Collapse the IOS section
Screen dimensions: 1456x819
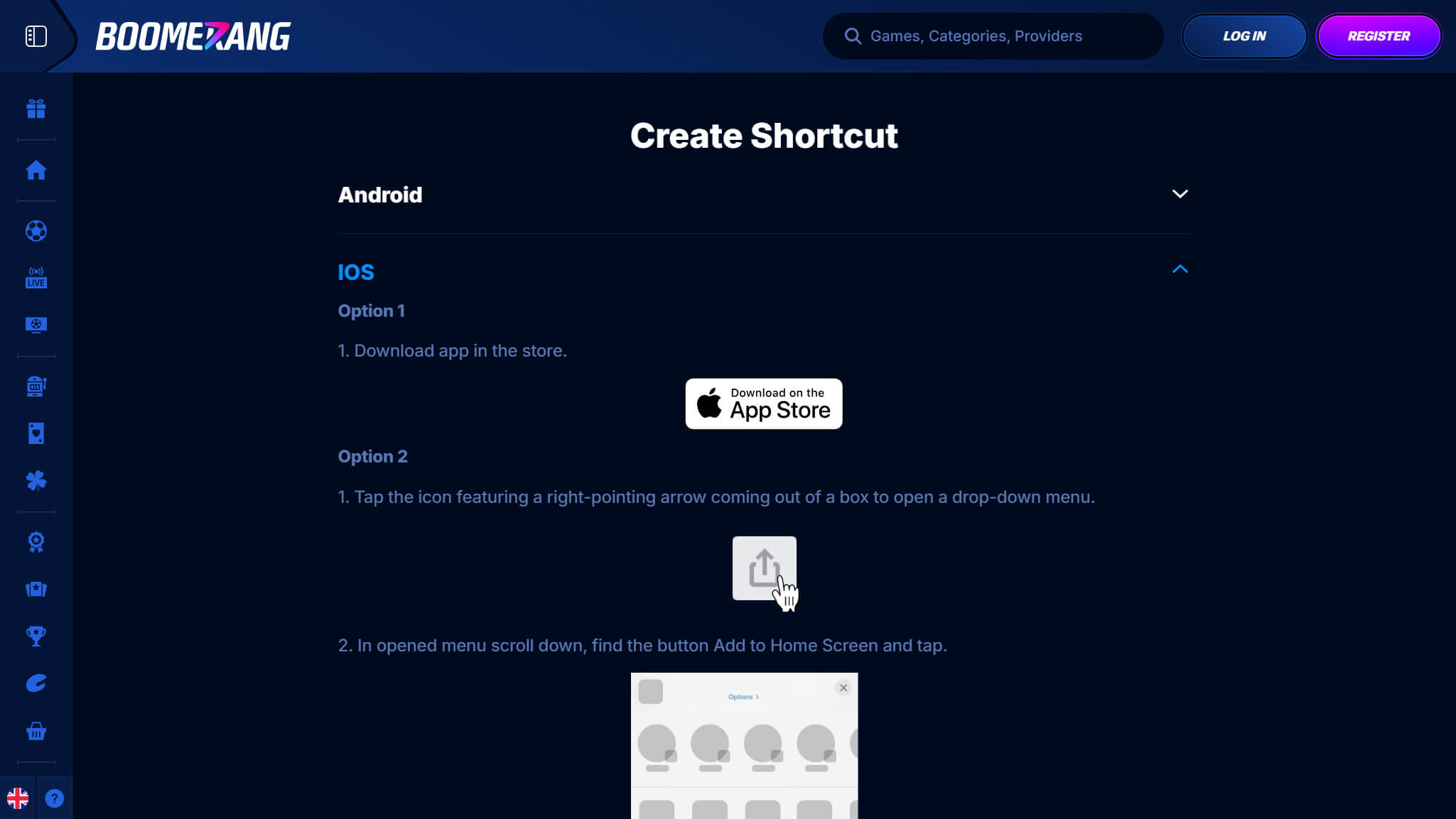pyautogui.click(x=1180, y=269)
